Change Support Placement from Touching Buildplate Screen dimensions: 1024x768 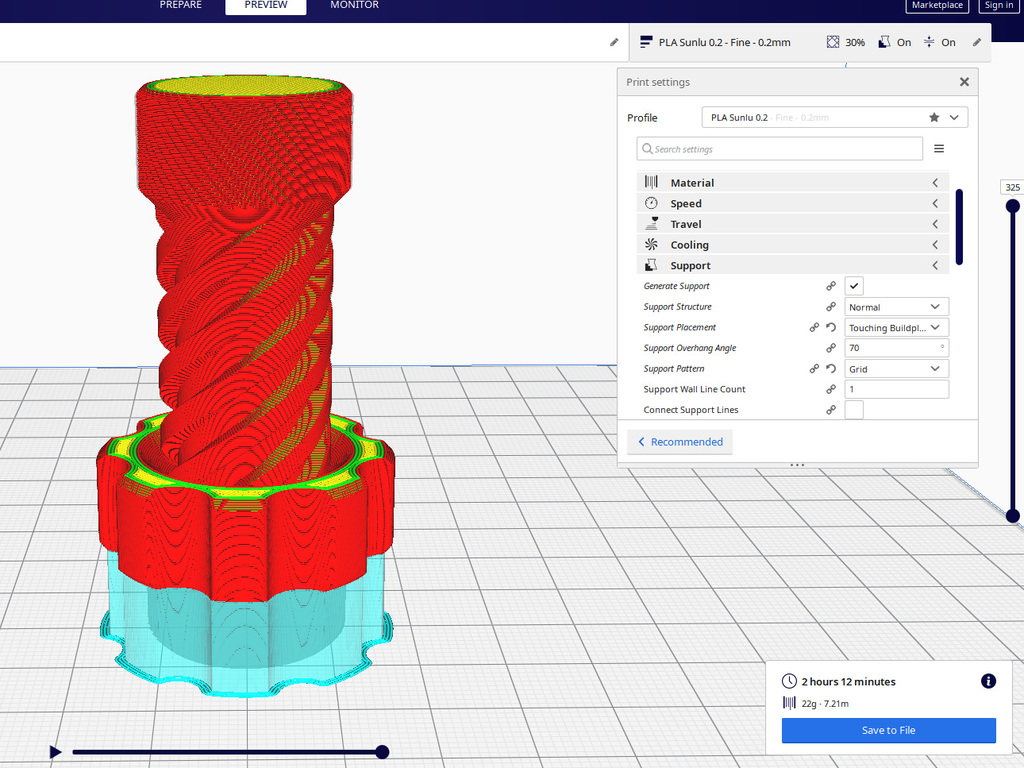tap(896, 327)
